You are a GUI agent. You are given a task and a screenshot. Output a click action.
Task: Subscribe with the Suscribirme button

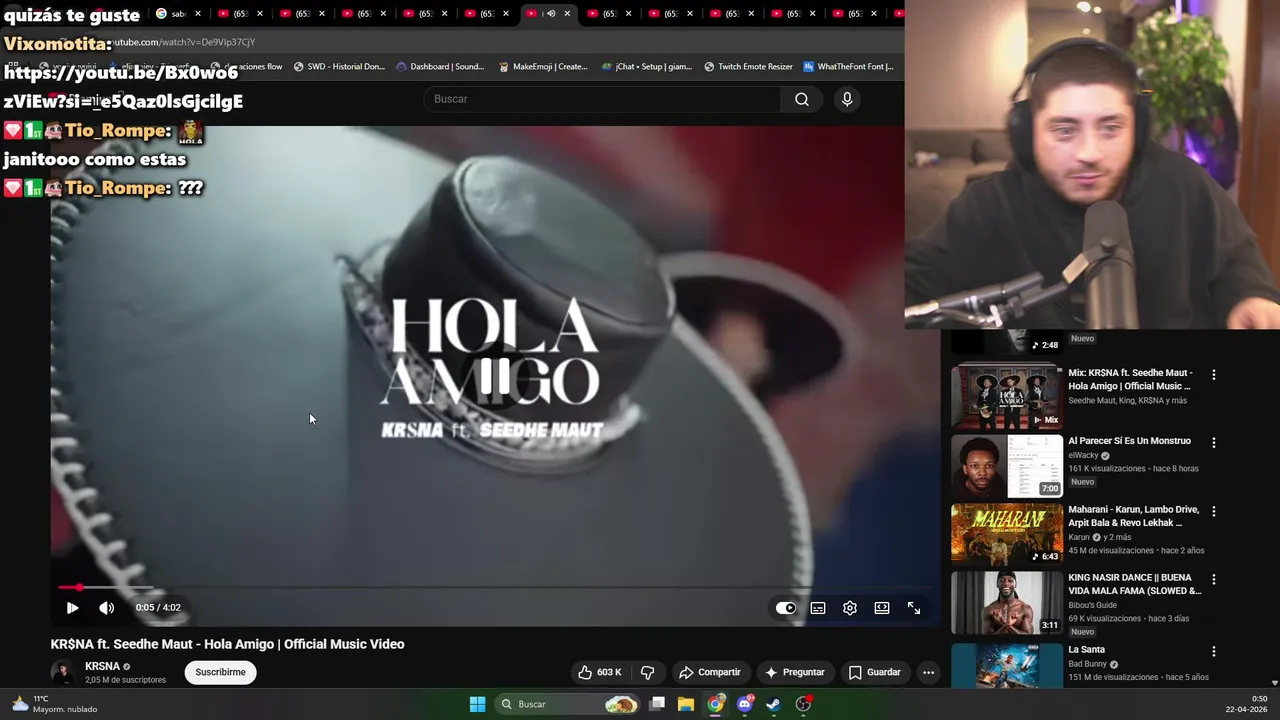[220, 672]
